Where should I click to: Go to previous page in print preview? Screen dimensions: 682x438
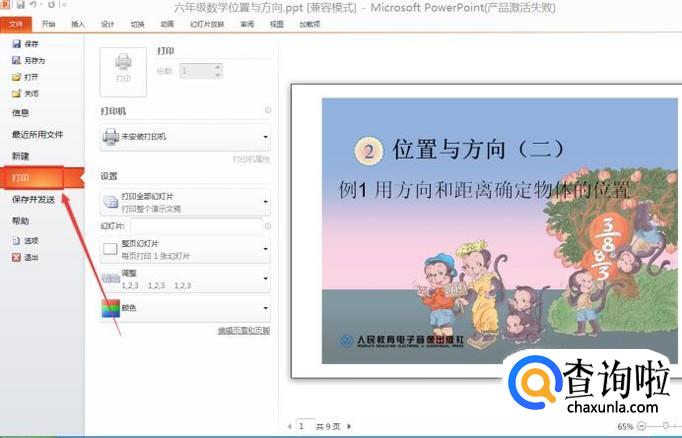(x=290, y=426)
